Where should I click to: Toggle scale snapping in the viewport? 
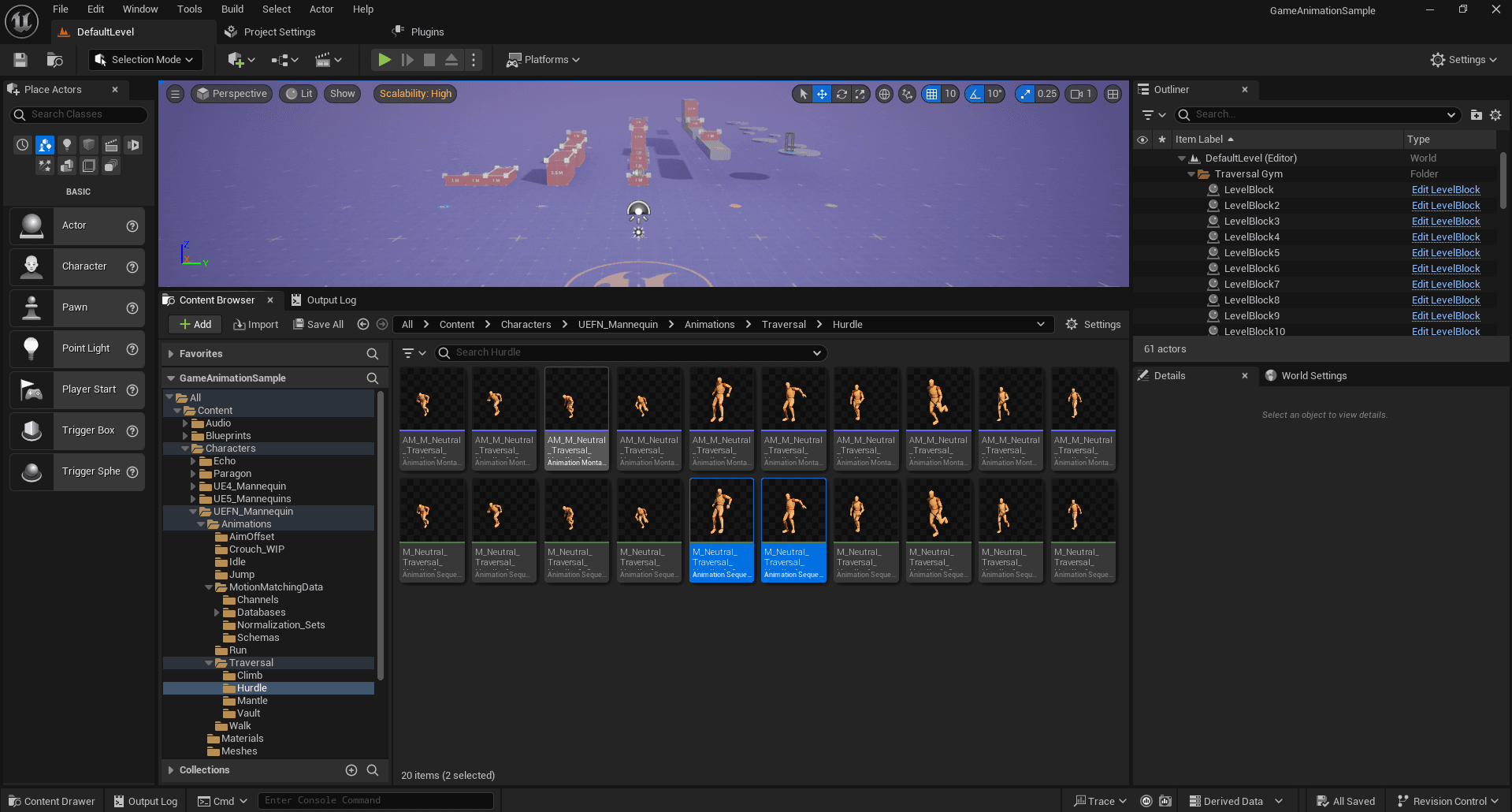1025,94
